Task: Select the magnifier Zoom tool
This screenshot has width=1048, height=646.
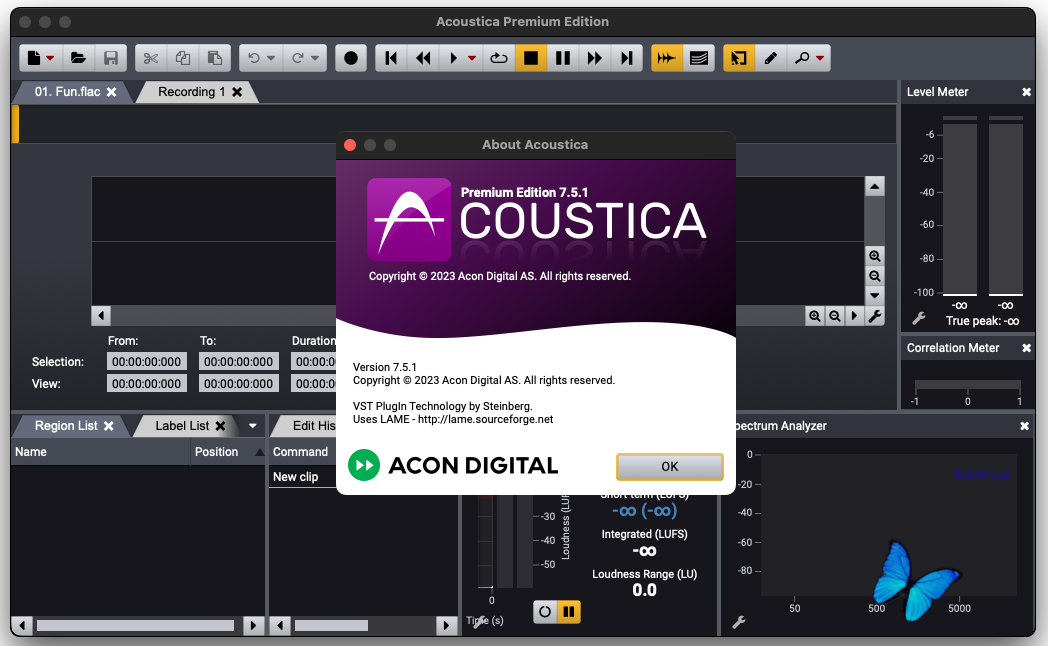Action: click(801, 58)
